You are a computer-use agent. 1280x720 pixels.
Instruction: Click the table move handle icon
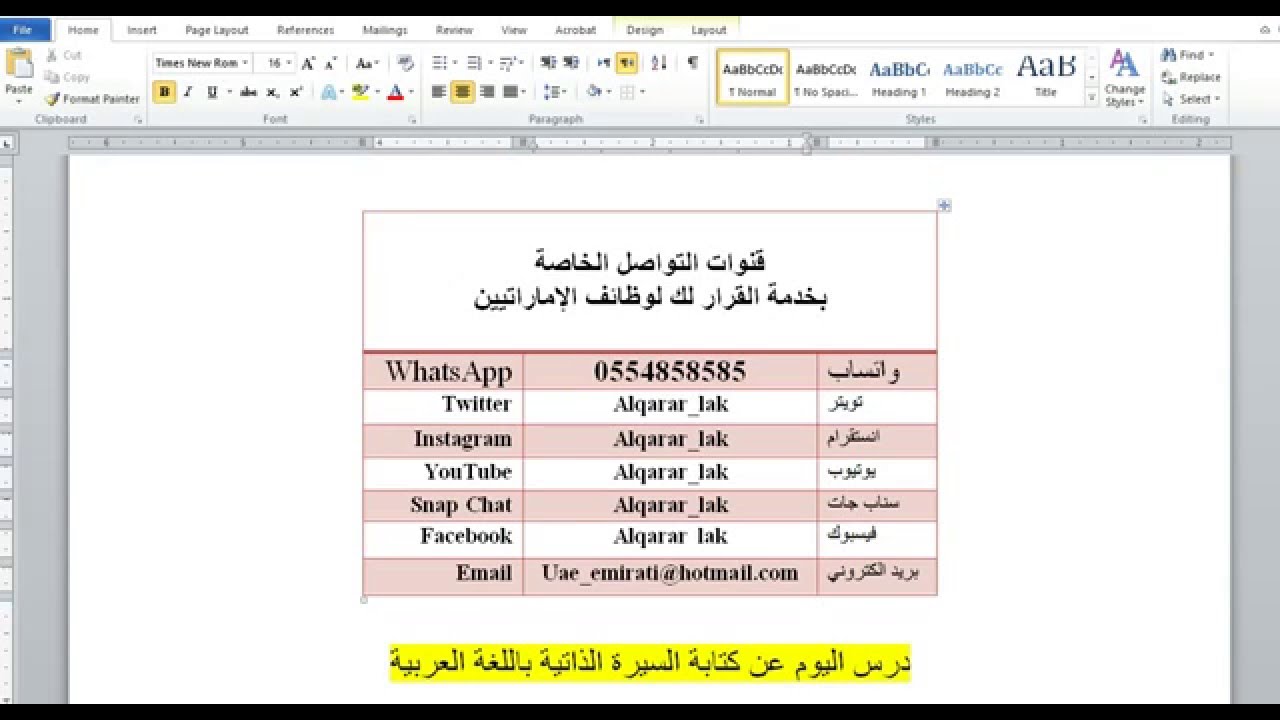coord(944,205)
